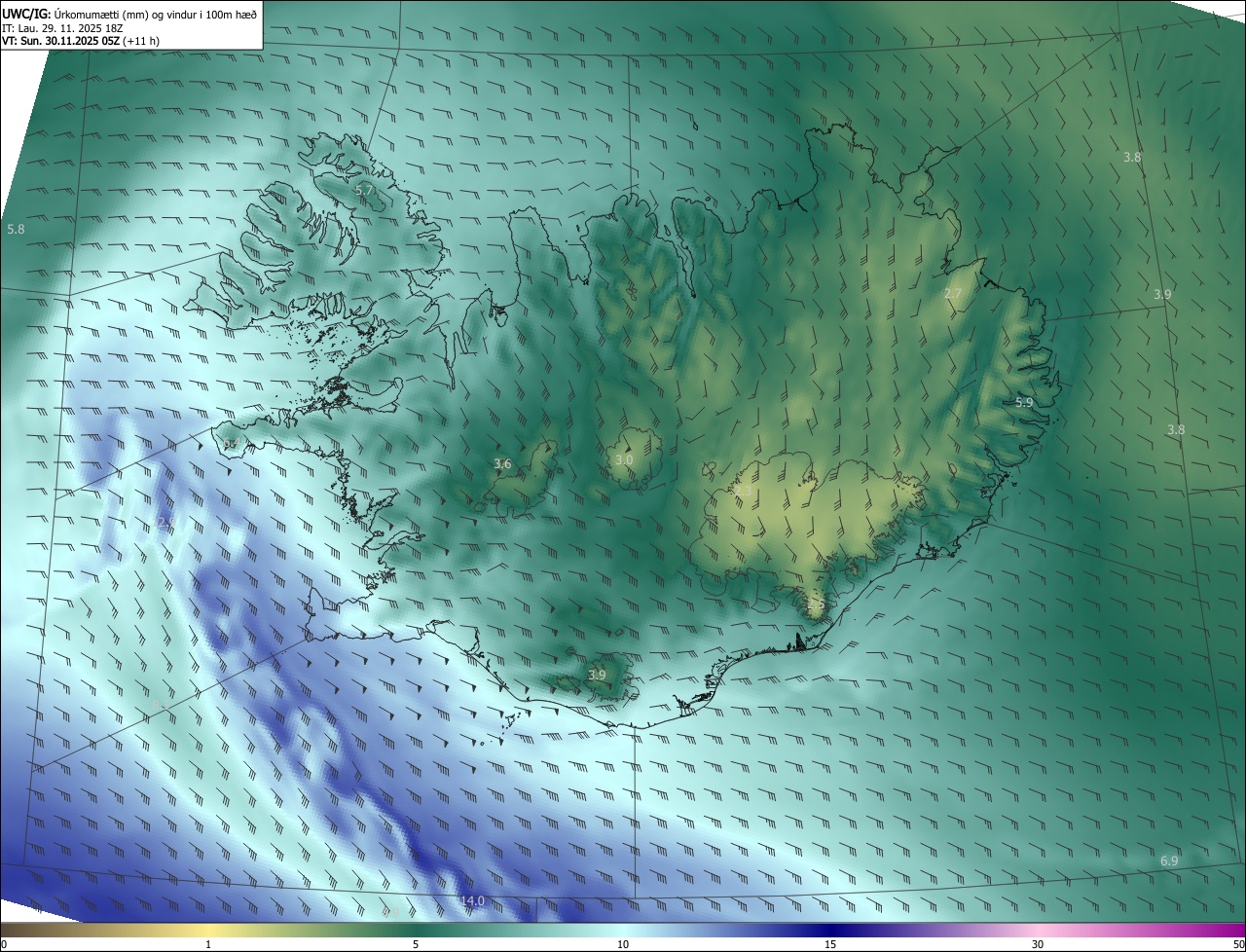Click the "(+11 h)" forecast offset text
1246x952 pixels.
[x=142, y=41]
